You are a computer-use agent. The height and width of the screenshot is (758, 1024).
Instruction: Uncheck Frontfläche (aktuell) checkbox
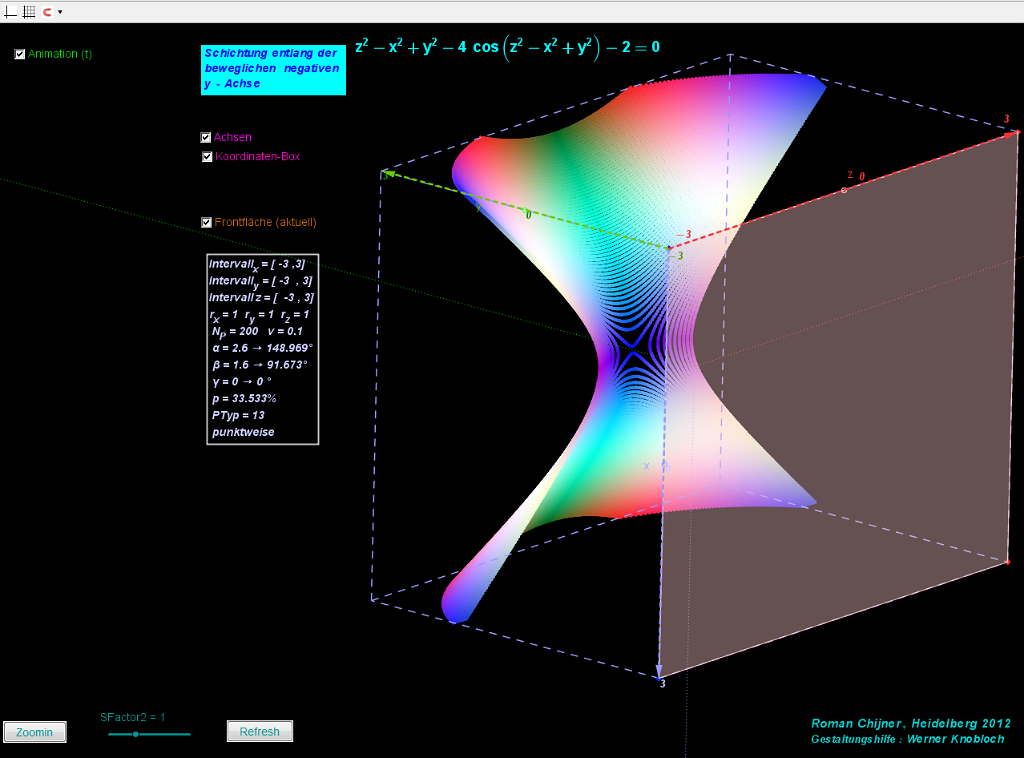[x=207, y=222]
